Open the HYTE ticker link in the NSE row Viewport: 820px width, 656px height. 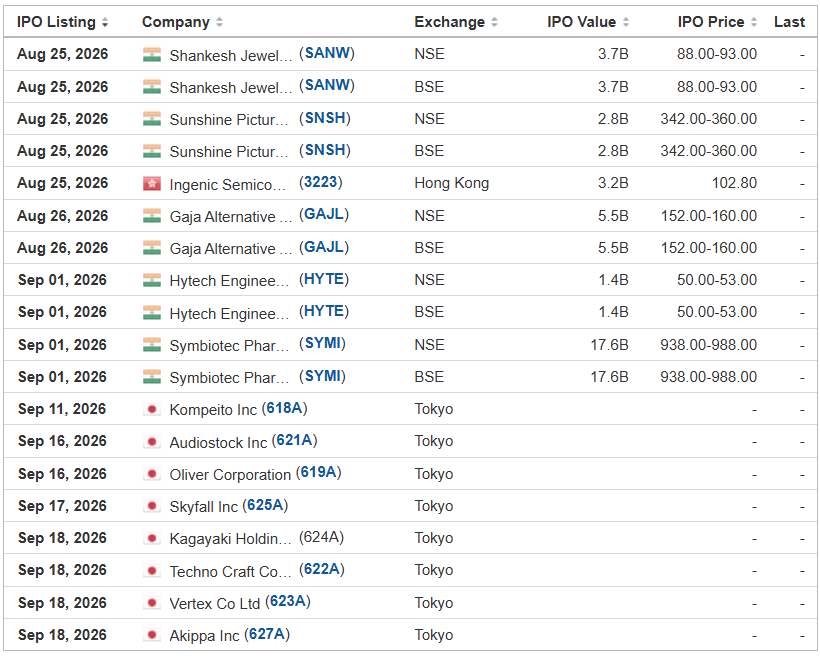coord(324,279)
